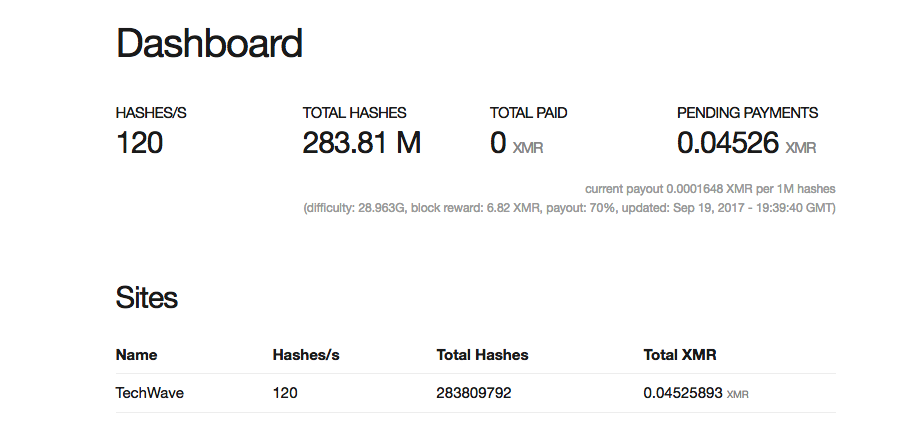The width and height of the screenshot is (911, 446).
Task: Select the 283.81 M total hashes value
Action: [361, 144]
